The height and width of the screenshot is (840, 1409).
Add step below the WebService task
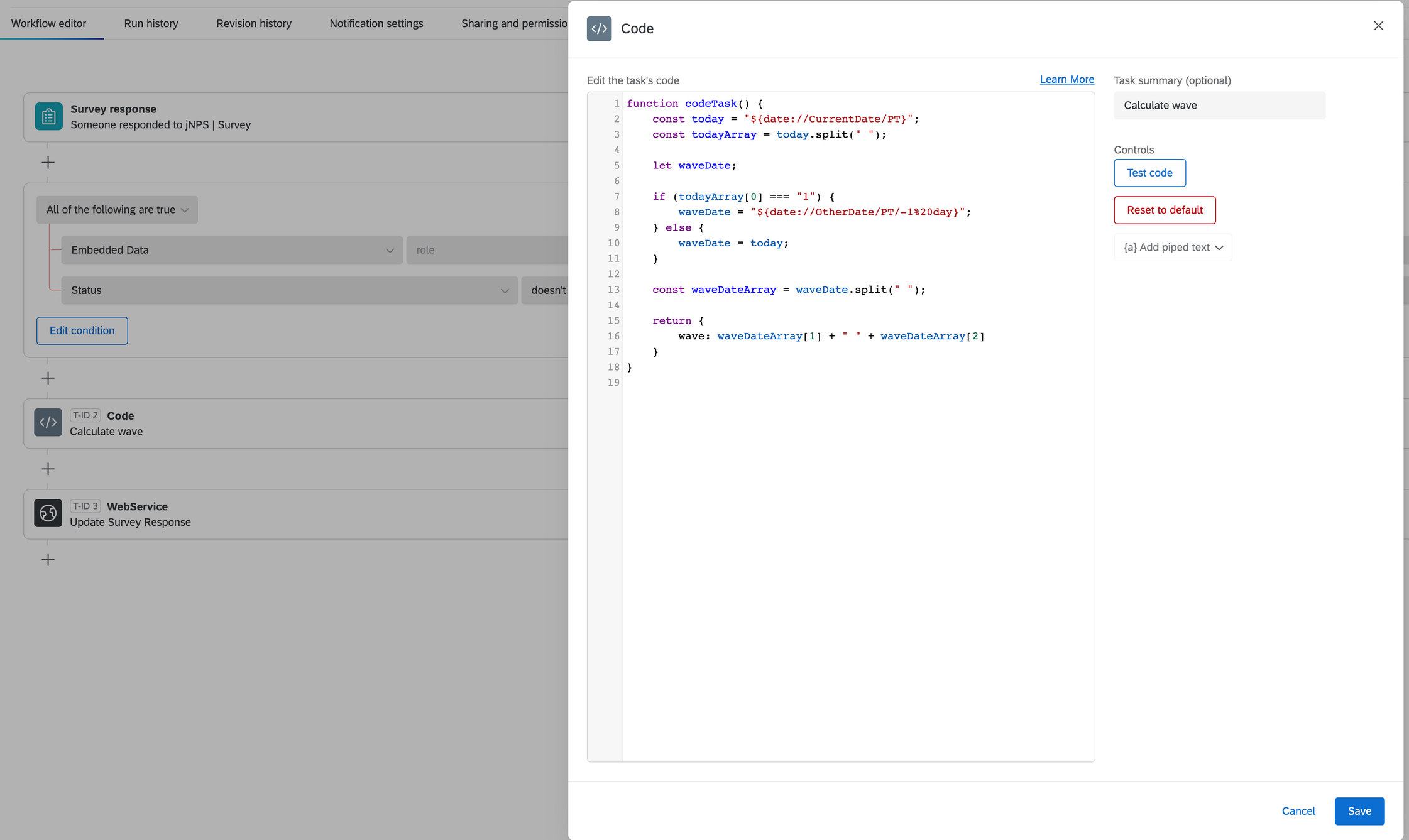pyautogui.click(x=48, y=560)
